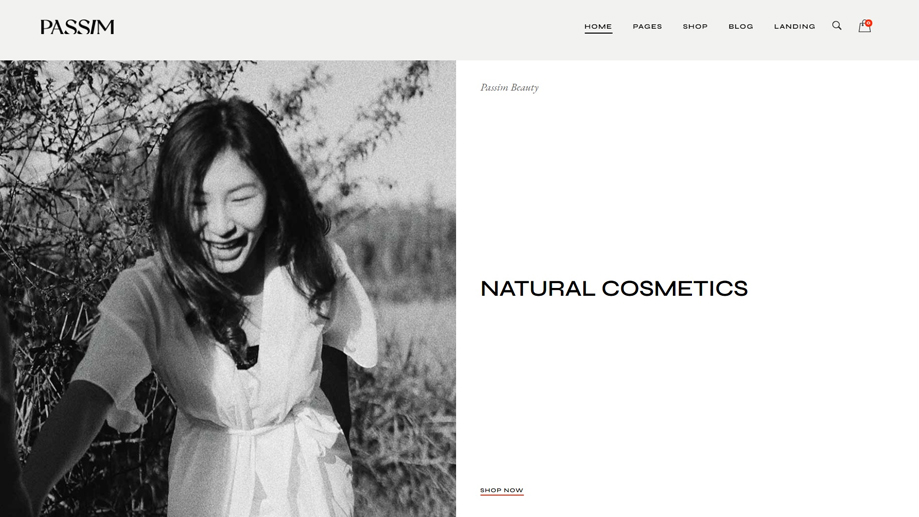This screenshot has width=919, height=517.
Task: Open the shopping bag cart icon
Action: [864, 26]
